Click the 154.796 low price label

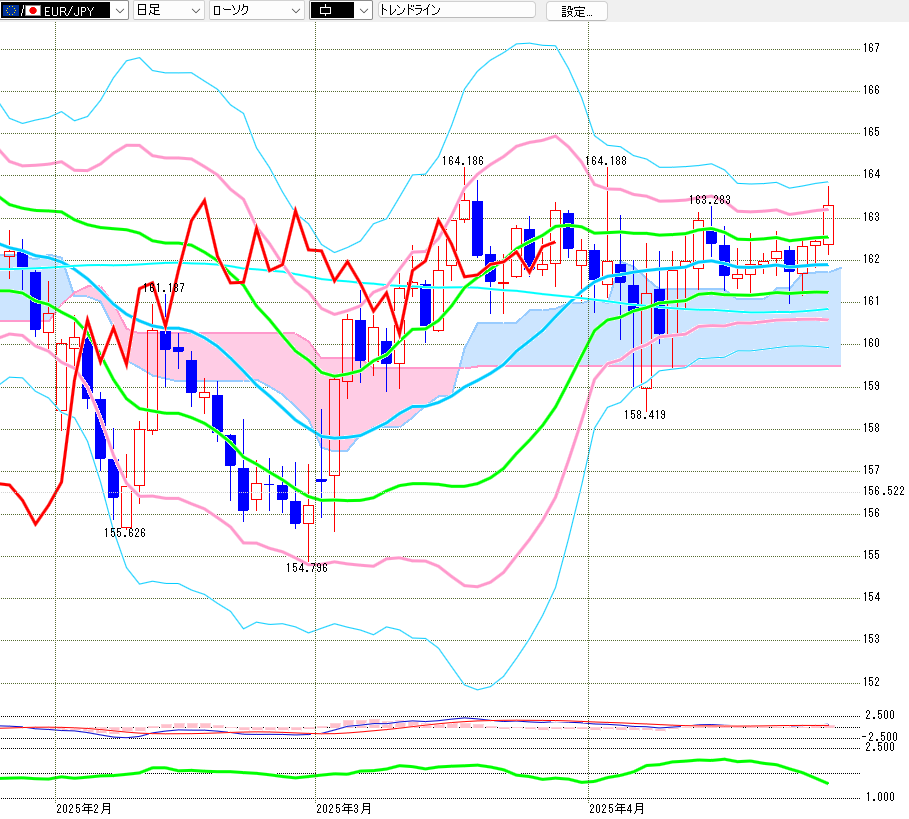click(307, 567)
